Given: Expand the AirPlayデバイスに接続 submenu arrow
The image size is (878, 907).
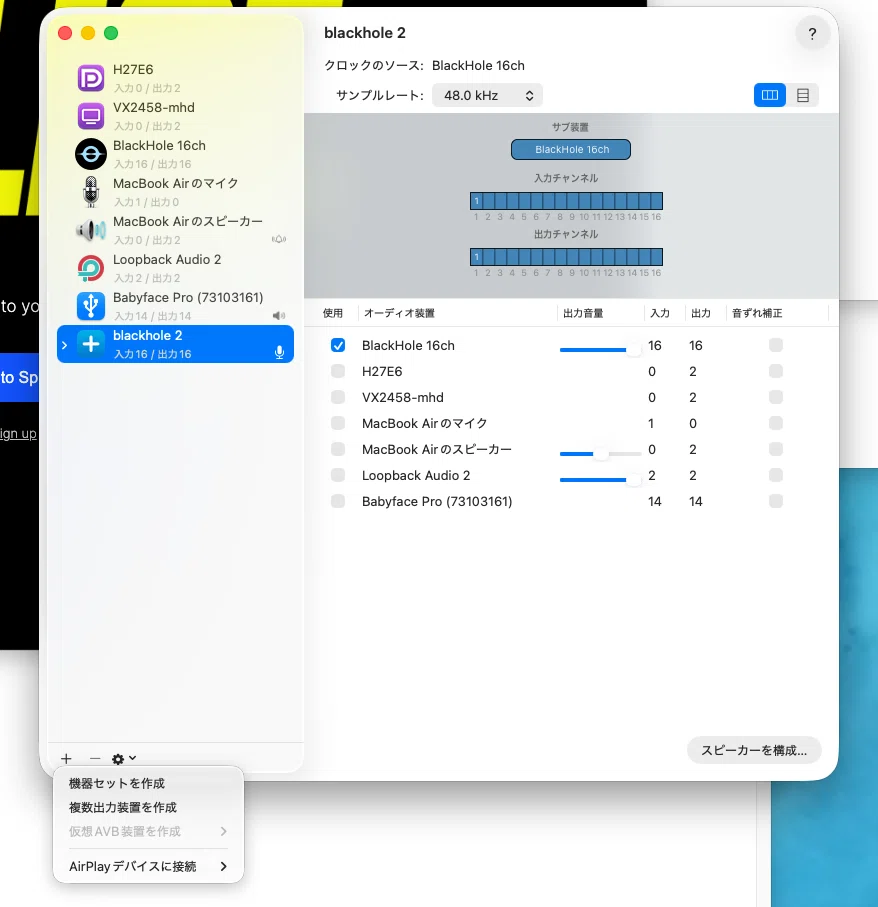Looking at the screenshot, I should click(x=223, y=867).
